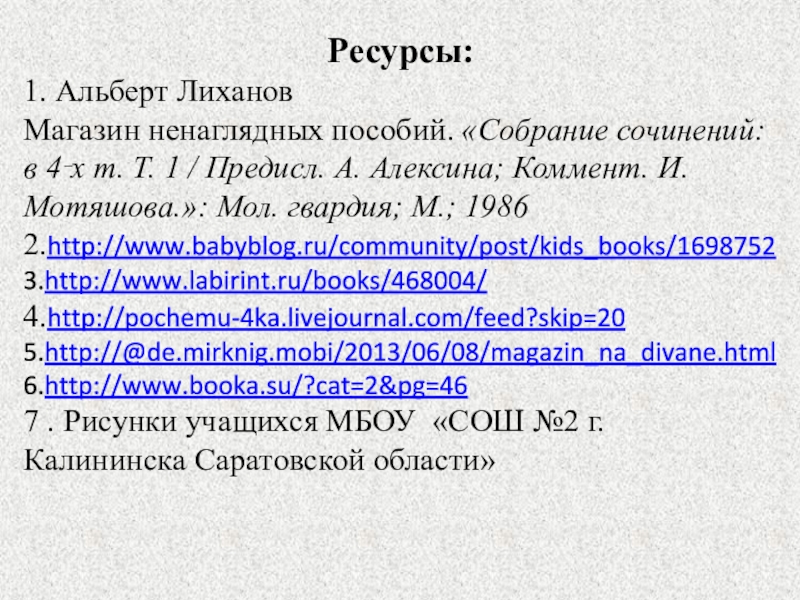
Task: Open the mirknig.mobi magazin_na_divane link
Action: [x=410, y=353]
